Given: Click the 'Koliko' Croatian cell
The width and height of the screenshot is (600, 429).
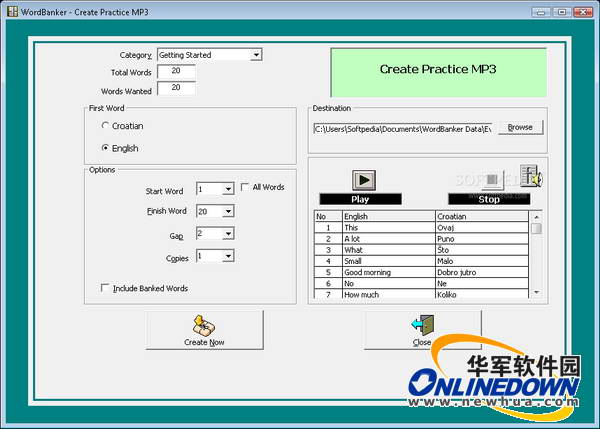Looking at the screenshot, I should tap(482, 294).
